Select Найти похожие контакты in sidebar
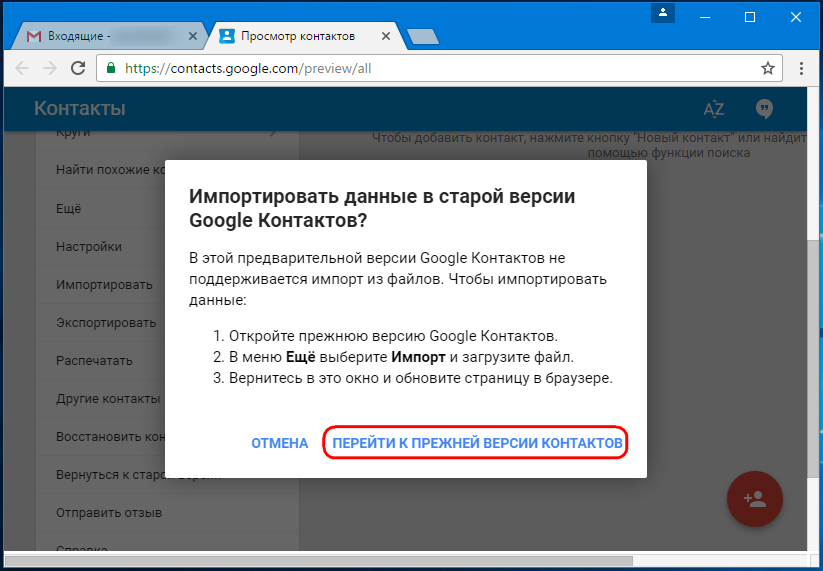823x571 pixels. coord(110,170)
